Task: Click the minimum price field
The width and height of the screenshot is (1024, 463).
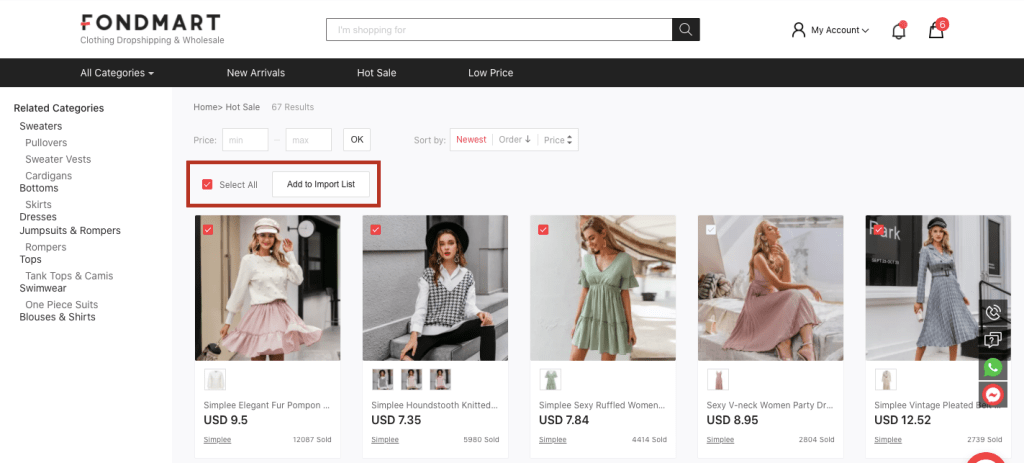Action: pos(245,140)
